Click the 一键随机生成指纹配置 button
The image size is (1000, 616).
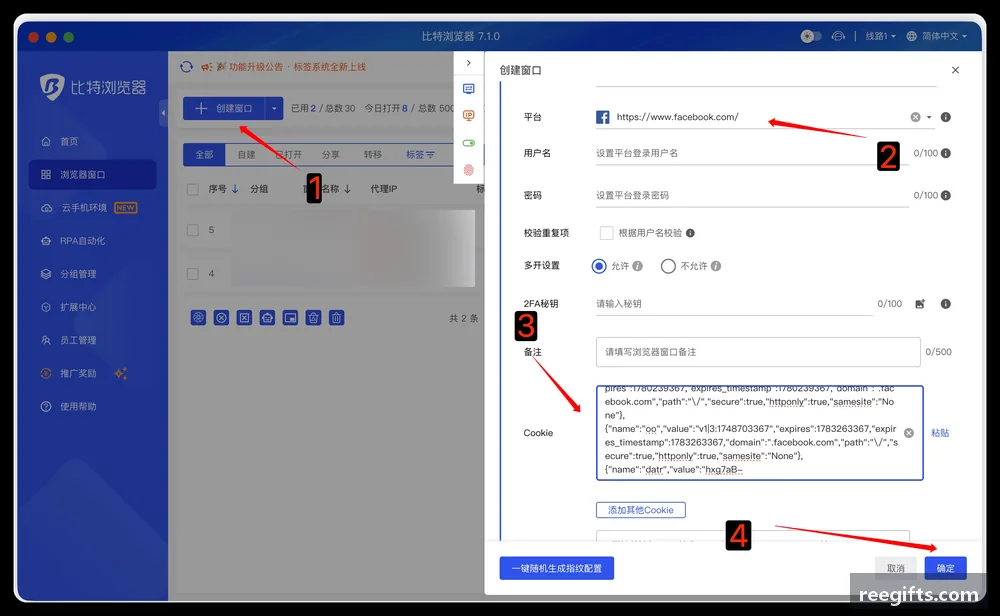coord(557,568)
